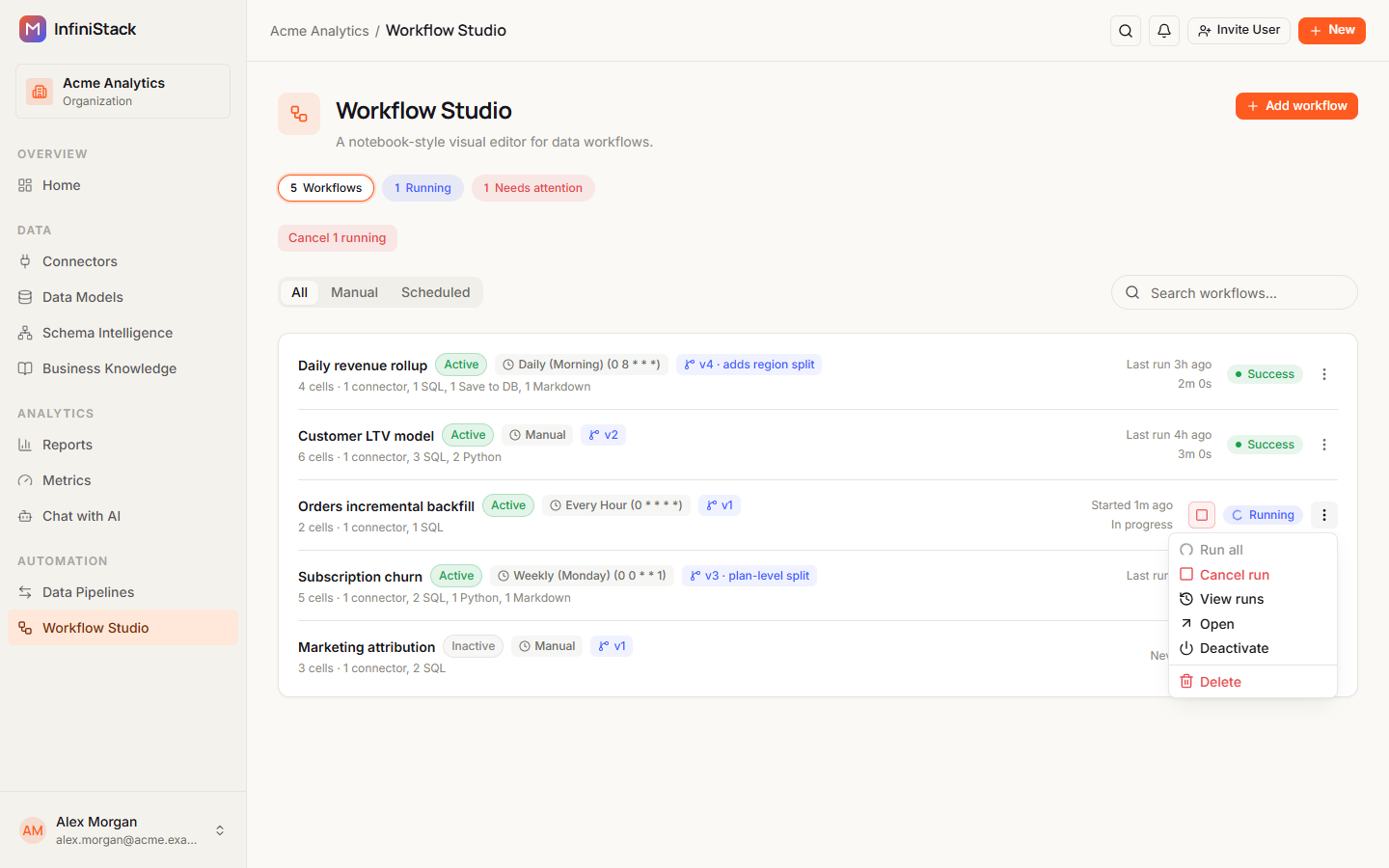Click Delete in the context menu
Image resolution: width=1389 pixels, height=868 pixels.
coord(1252,682)
